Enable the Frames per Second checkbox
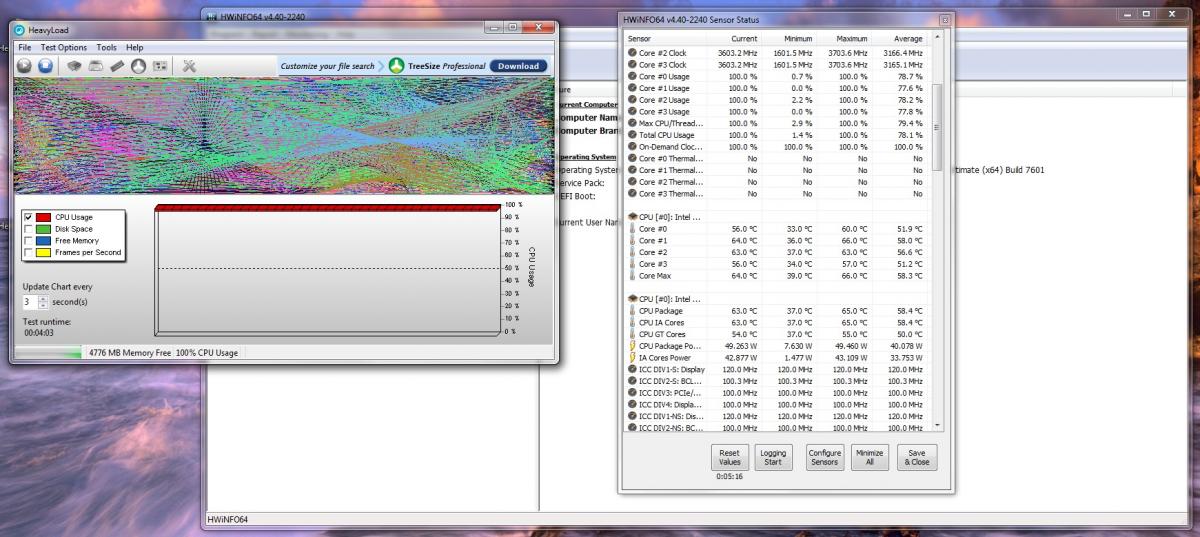 coord(27,252)
